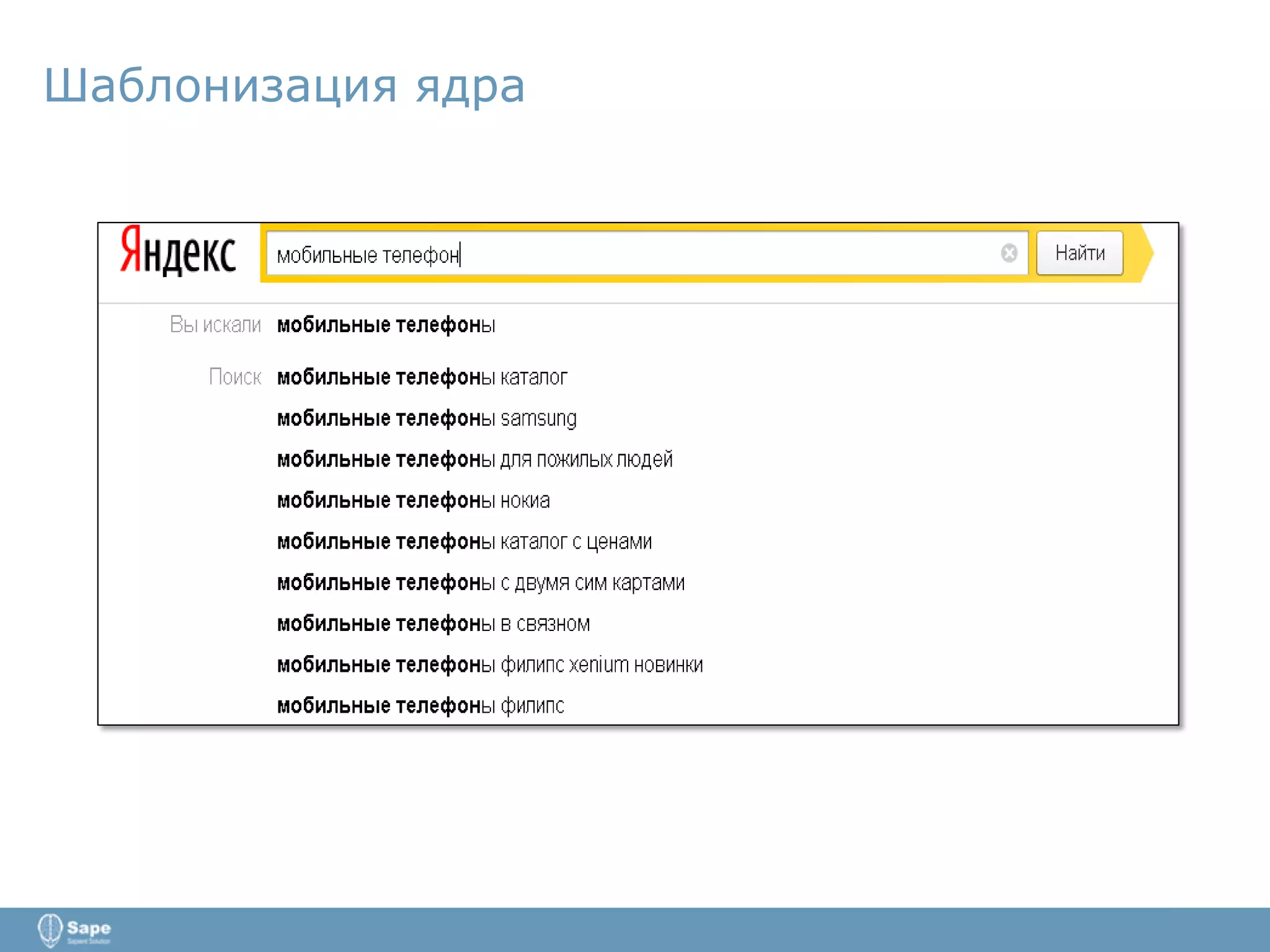Pick suggestion 'мобильные телефоны для пожилых людей'
This screenshot has width=1270, height=952.
pos(474,459)
